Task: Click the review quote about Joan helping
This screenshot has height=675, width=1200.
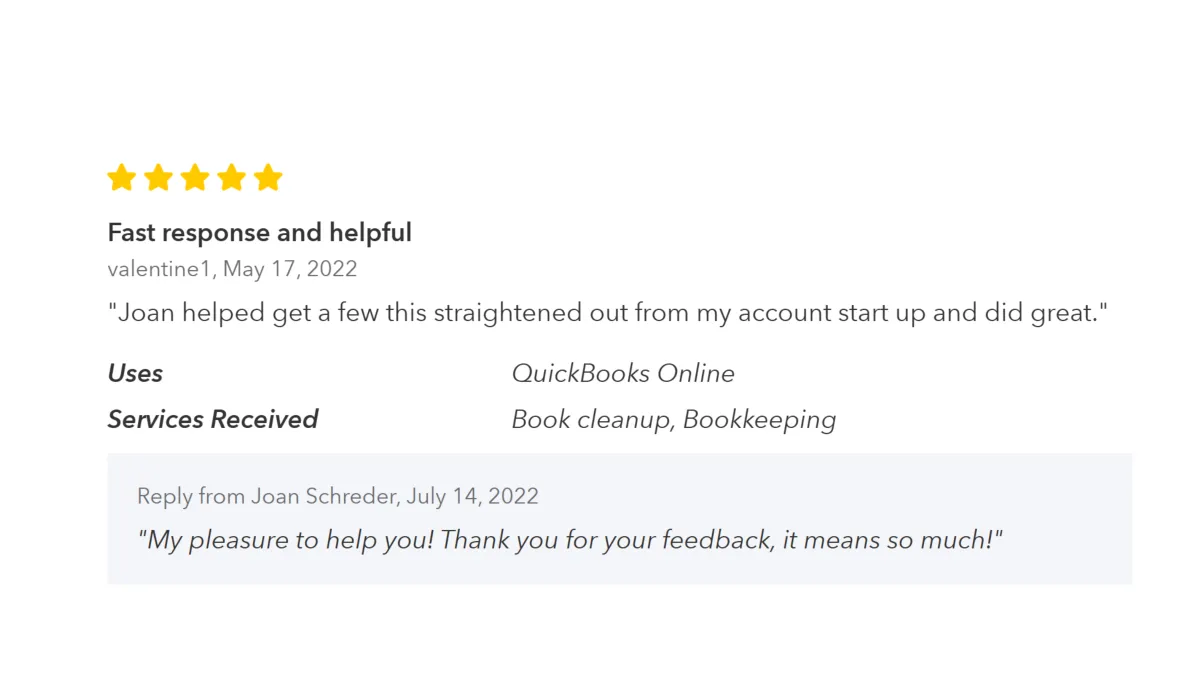Action: [608, 313]
